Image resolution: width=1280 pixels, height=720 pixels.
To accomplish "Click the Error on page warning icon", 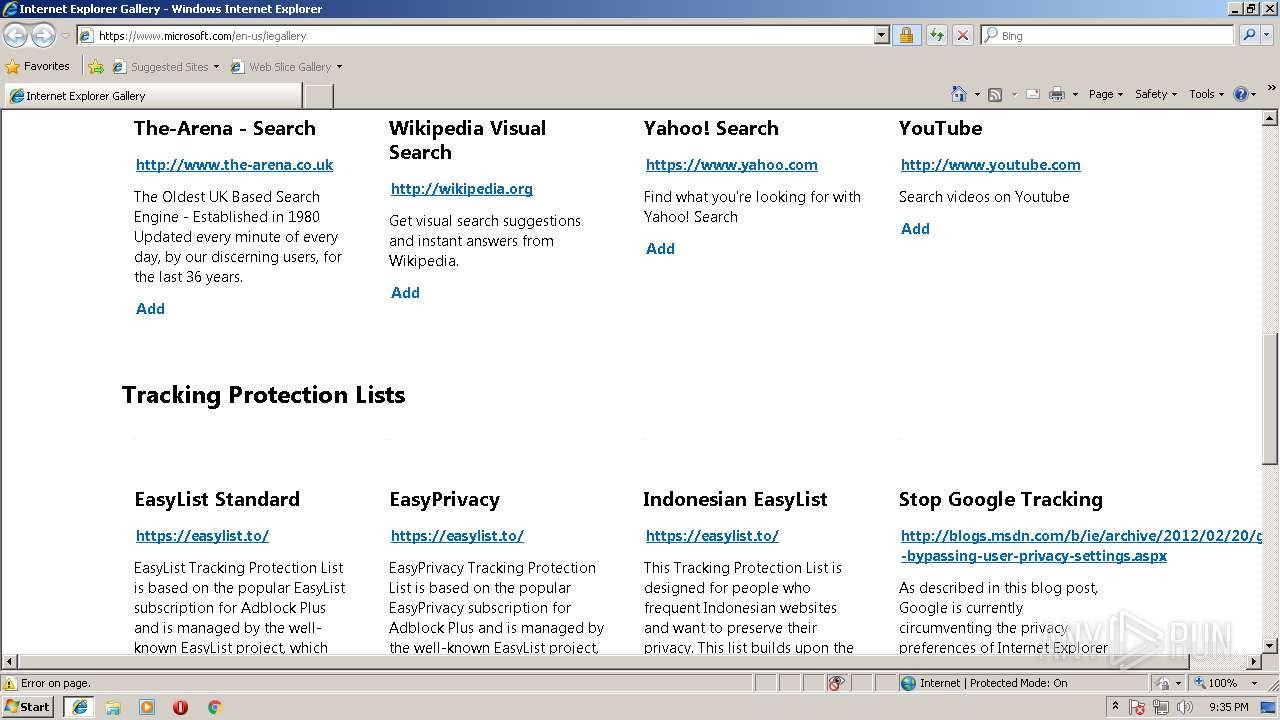I will pyautogui.click(x=11, y=683).
